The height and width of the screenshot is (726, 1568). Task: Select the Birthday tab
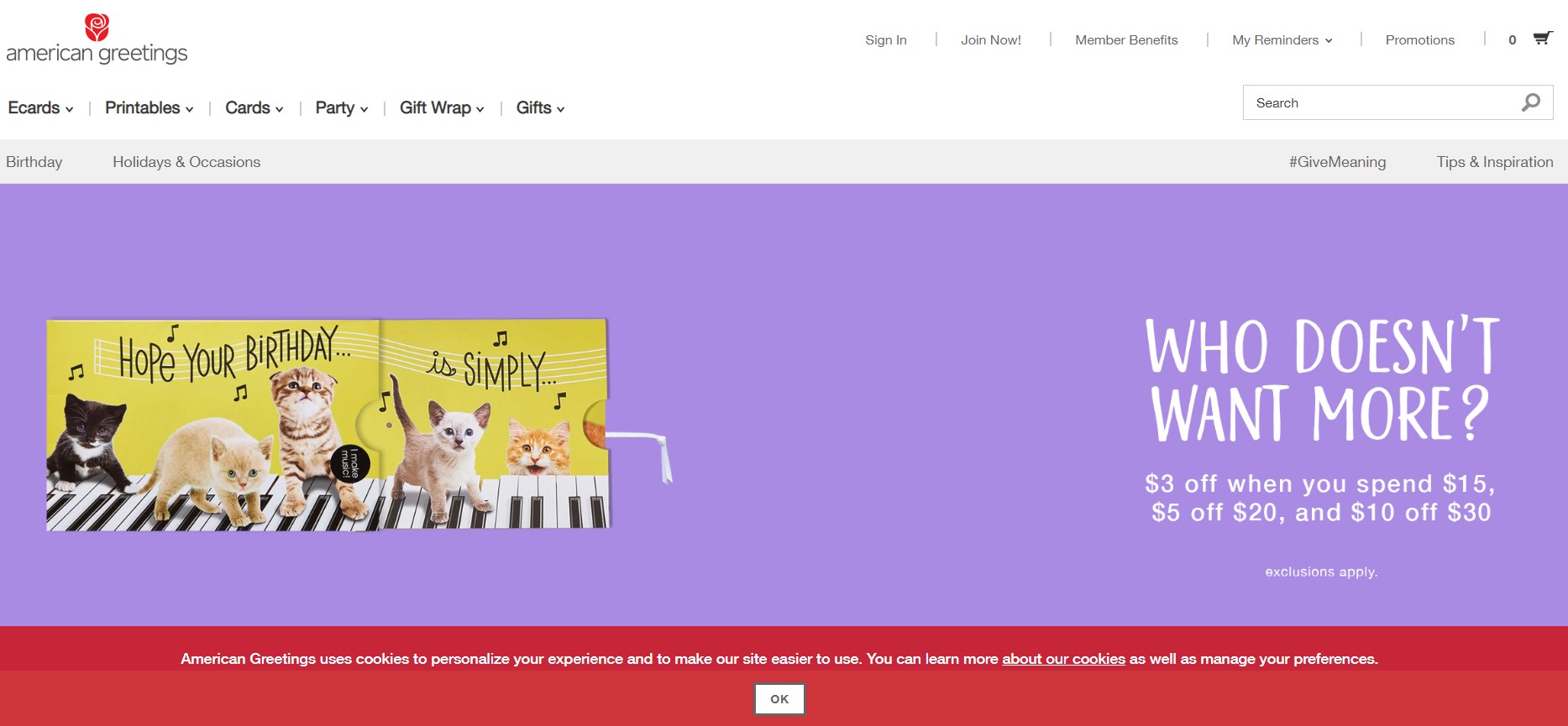[x=34, y=162]
